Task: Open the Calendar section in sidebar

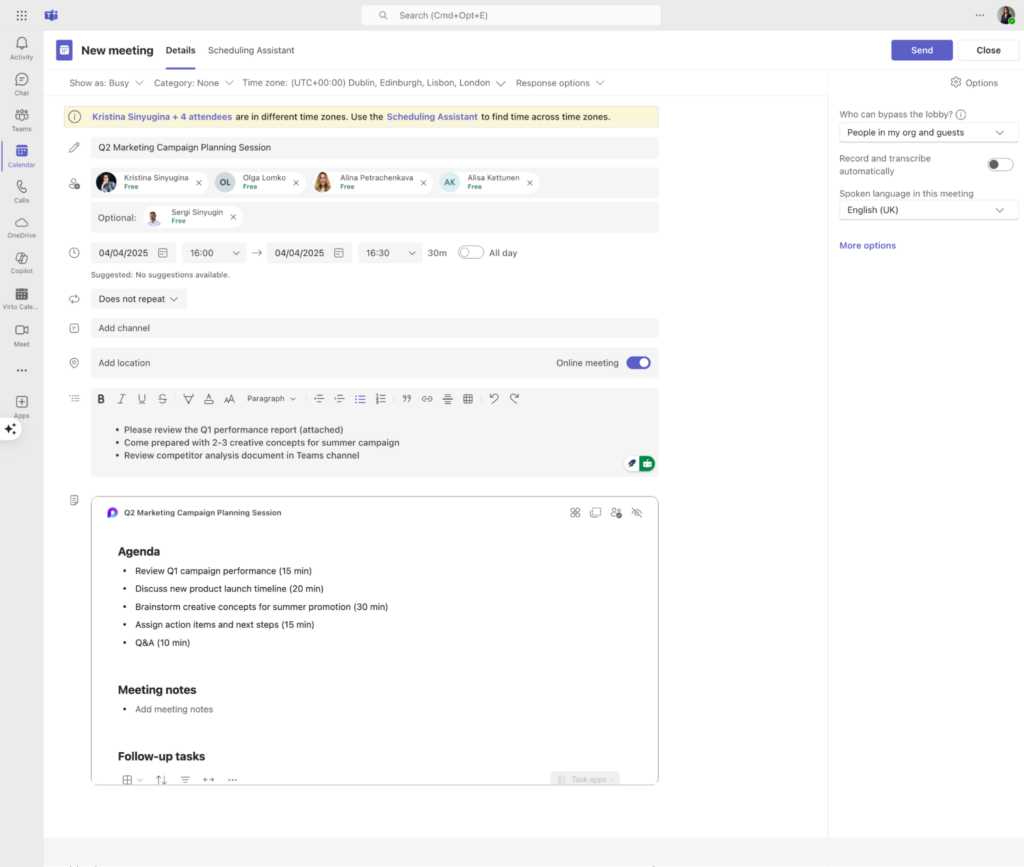Action: coord(22,156)
